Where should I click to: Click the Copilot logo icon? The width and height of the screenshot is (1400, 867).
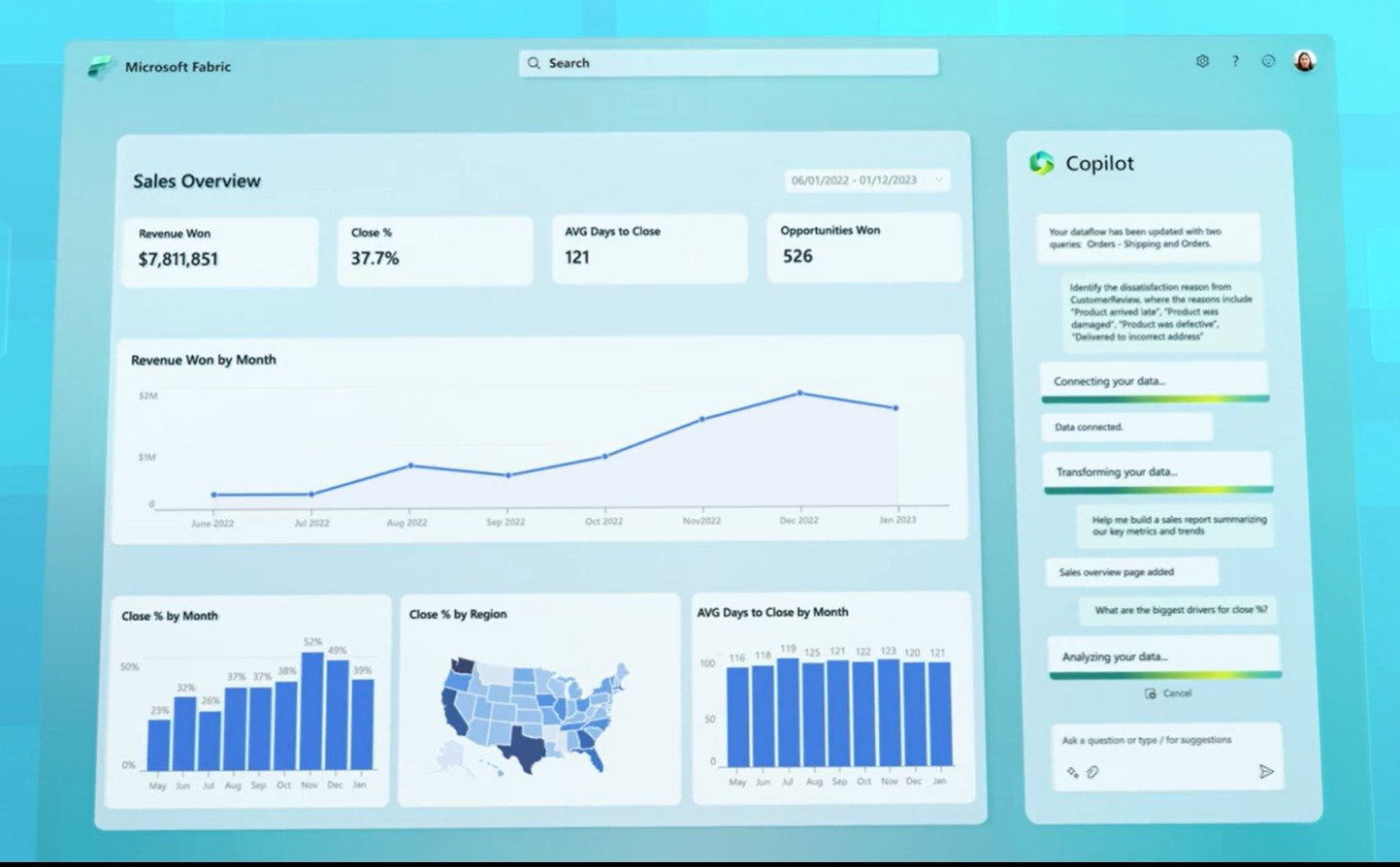coord(1041,163)
